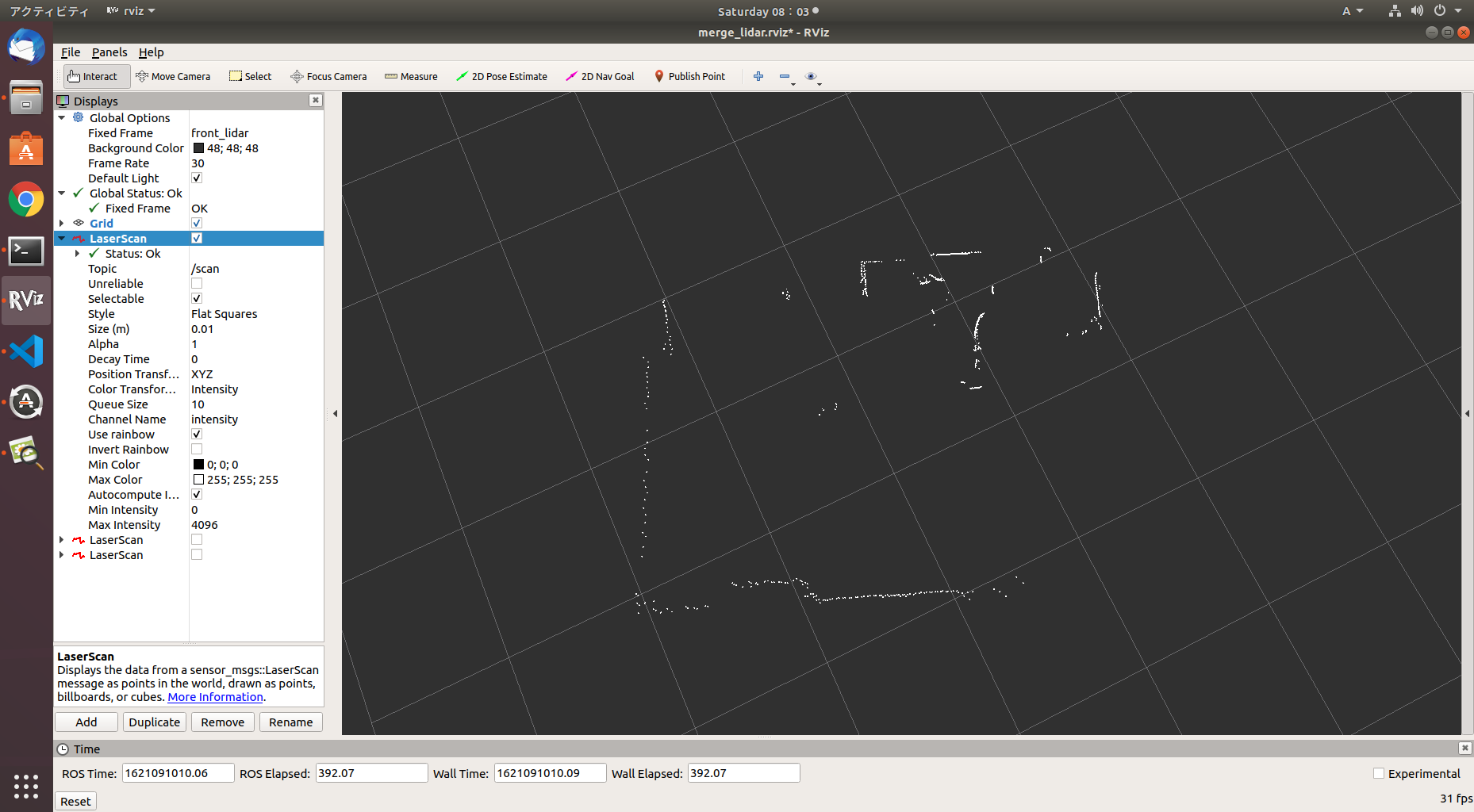Open the File menu
Screen dimensions: 1474x812
coord(70,52)
